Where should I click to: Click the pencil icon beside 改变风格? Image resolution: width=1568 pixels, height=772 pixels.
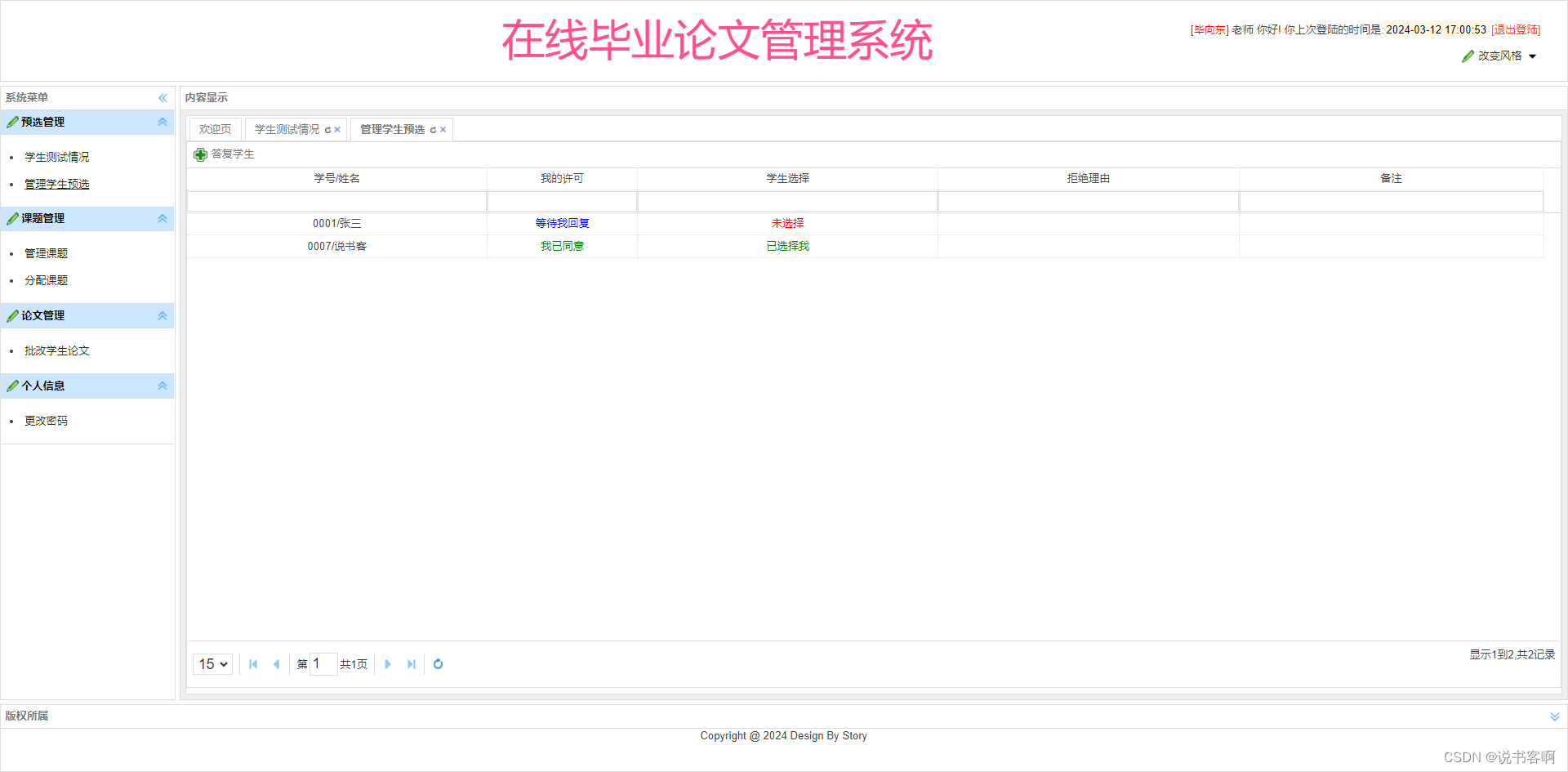[x=1468, y=56]
